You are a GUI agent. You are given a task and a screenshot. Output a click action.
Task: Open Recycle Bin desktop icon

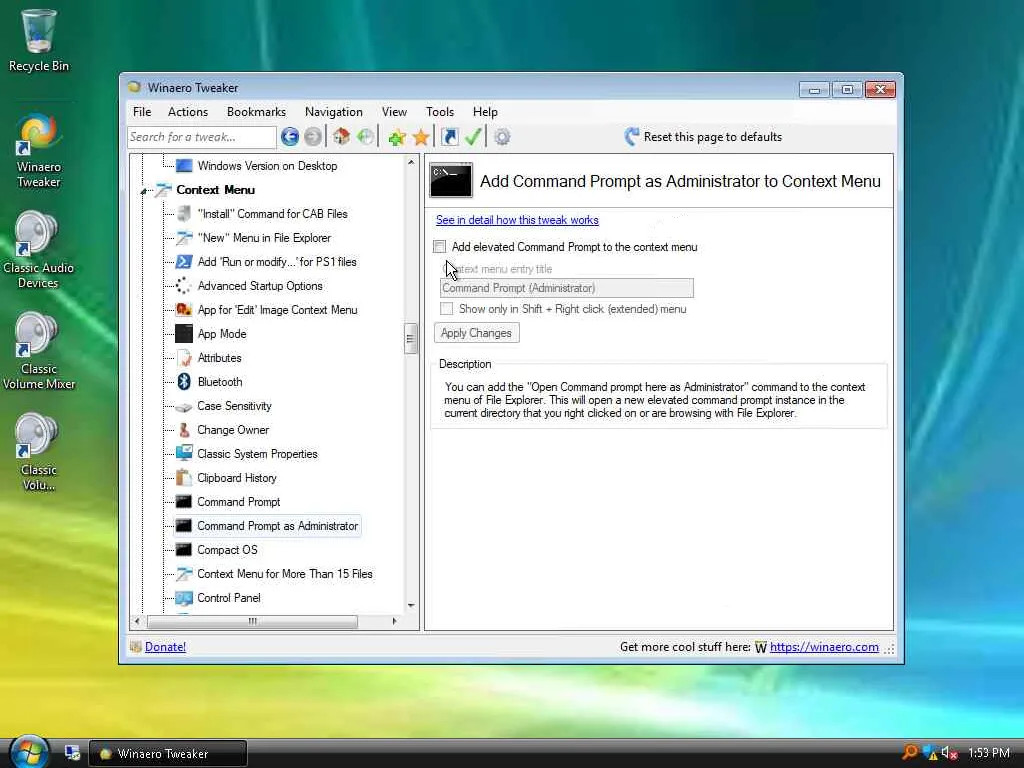coord(39,40)
